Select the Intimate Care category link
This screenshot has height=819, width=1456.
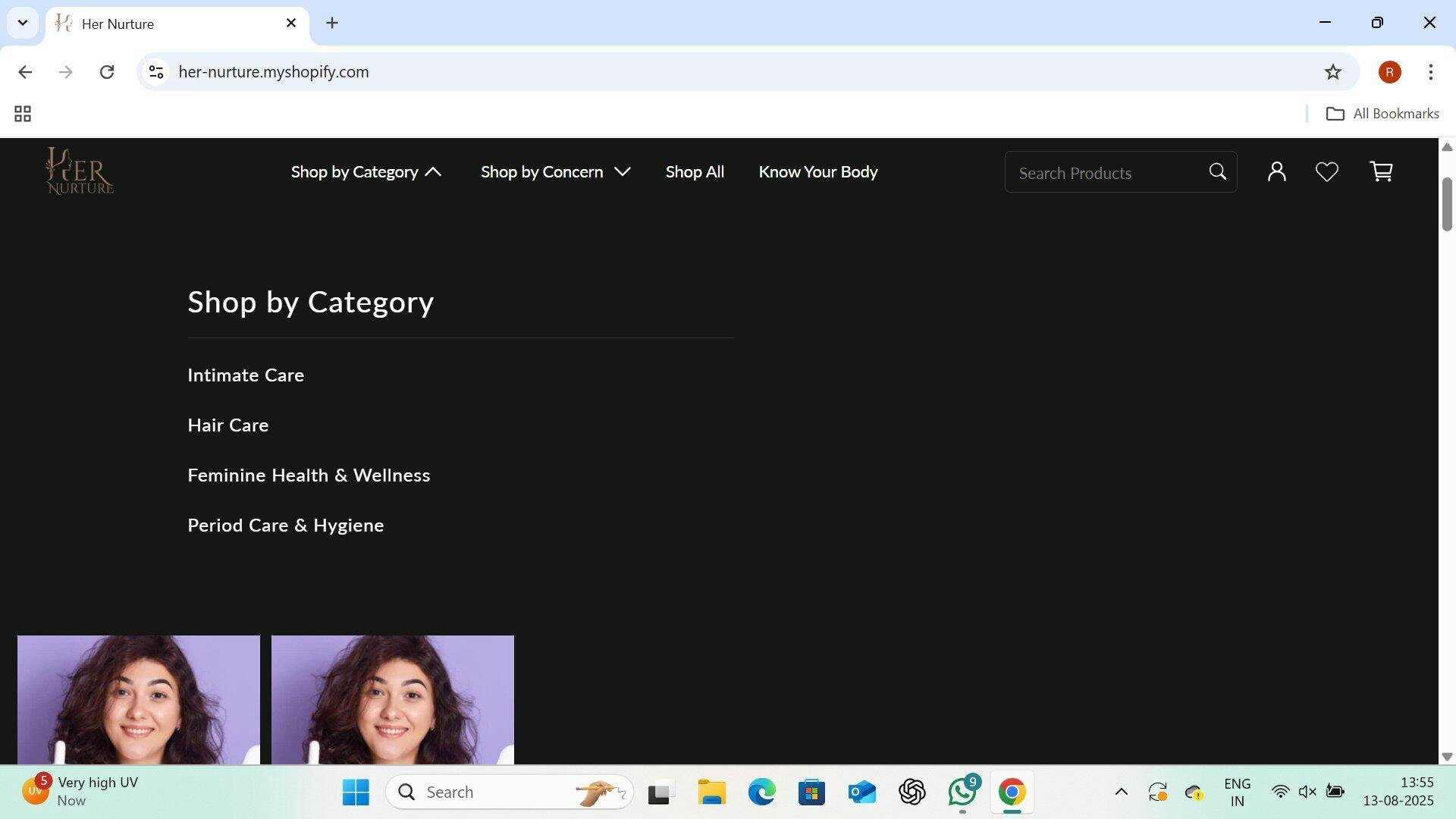coord(246,375)
